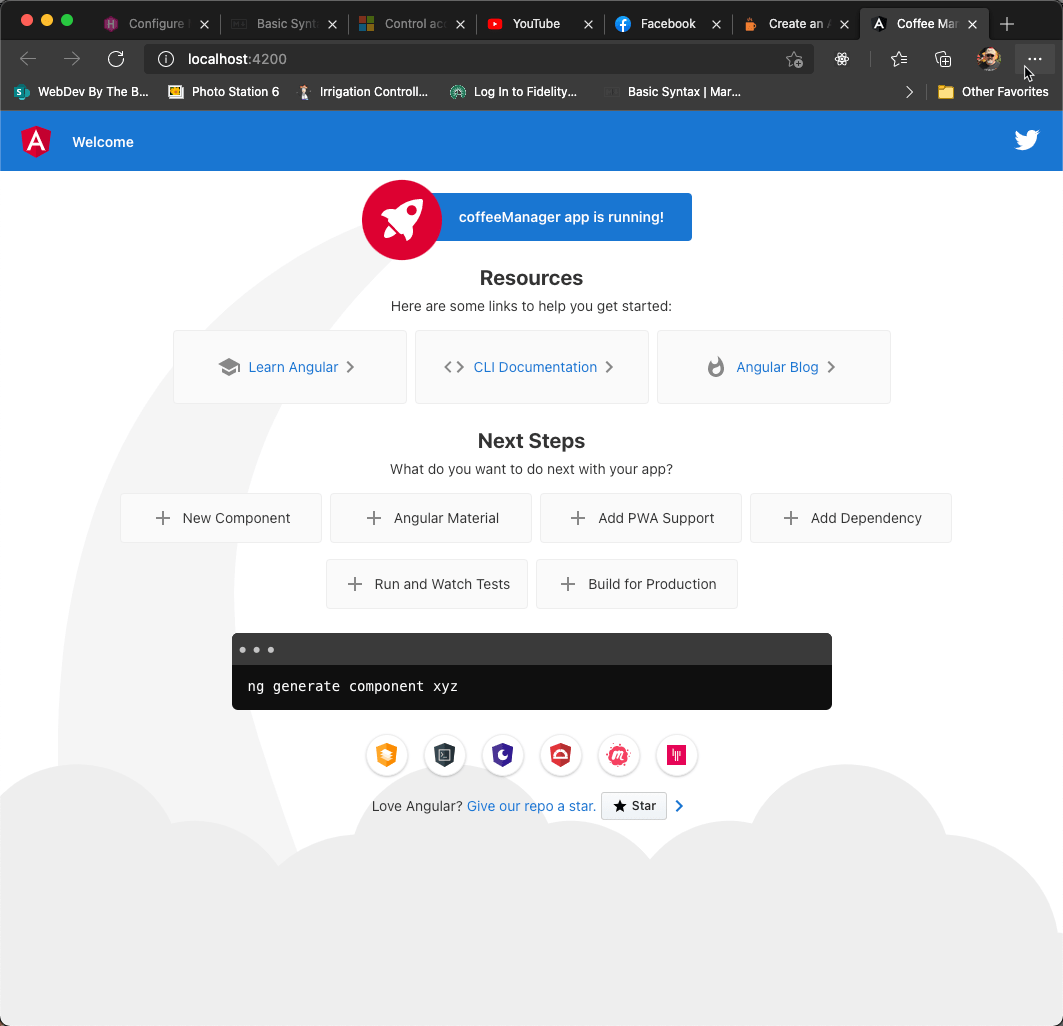Viewport: 1063px width, 1026px height.
Task: Open the Irrigation Controll... bookmark
Action: (363, 92)
